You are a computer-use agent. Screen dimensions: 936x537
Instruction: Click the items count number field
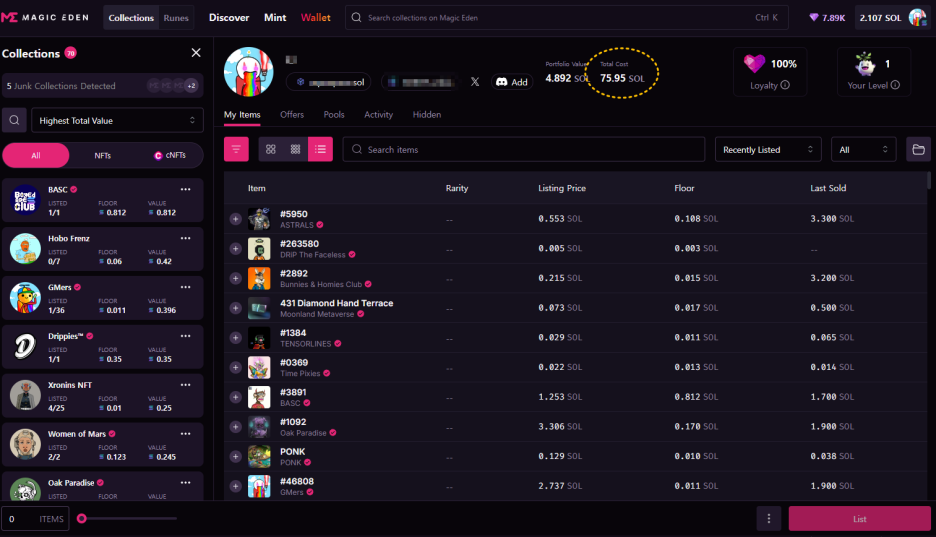[x=35, y=519]
